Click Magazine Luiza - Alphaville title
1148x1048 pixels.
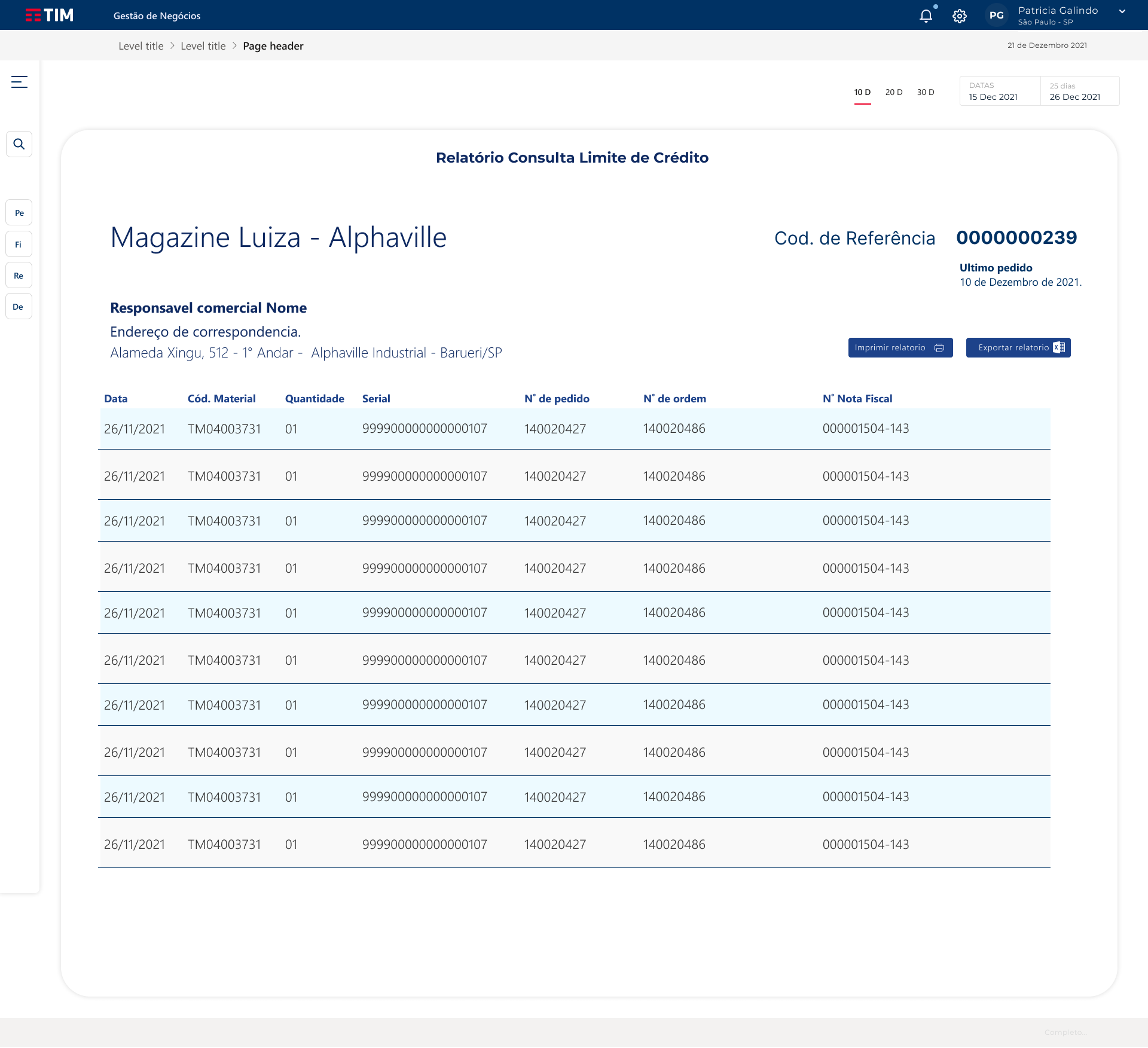pos(279,237)
